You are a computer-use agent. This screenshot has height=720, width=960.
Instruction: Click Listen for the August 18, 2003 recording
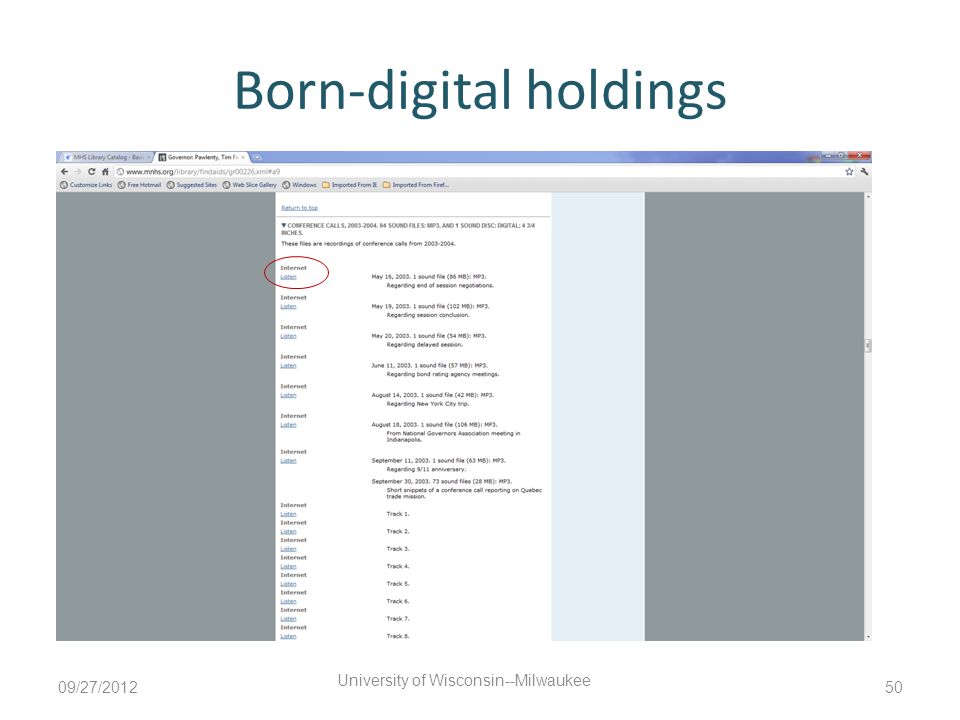pyautogui.click(x=288, y=425)
